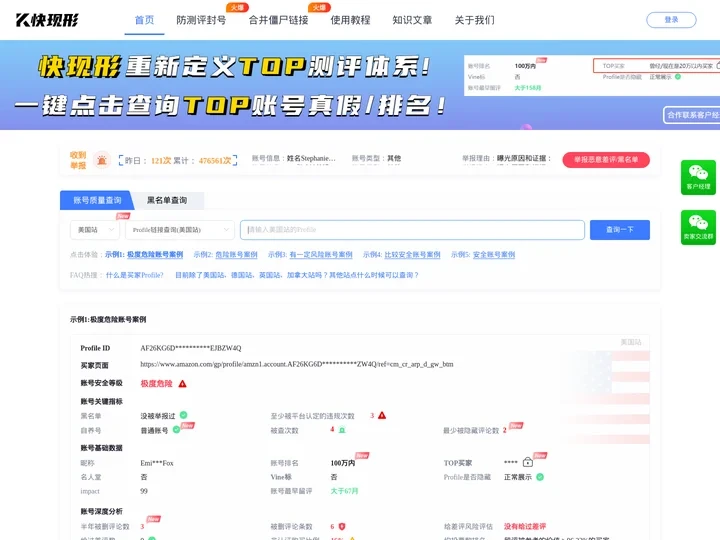
Task: Click red shield icon beside 被删评论条数
Action: (x=342, y=526)
